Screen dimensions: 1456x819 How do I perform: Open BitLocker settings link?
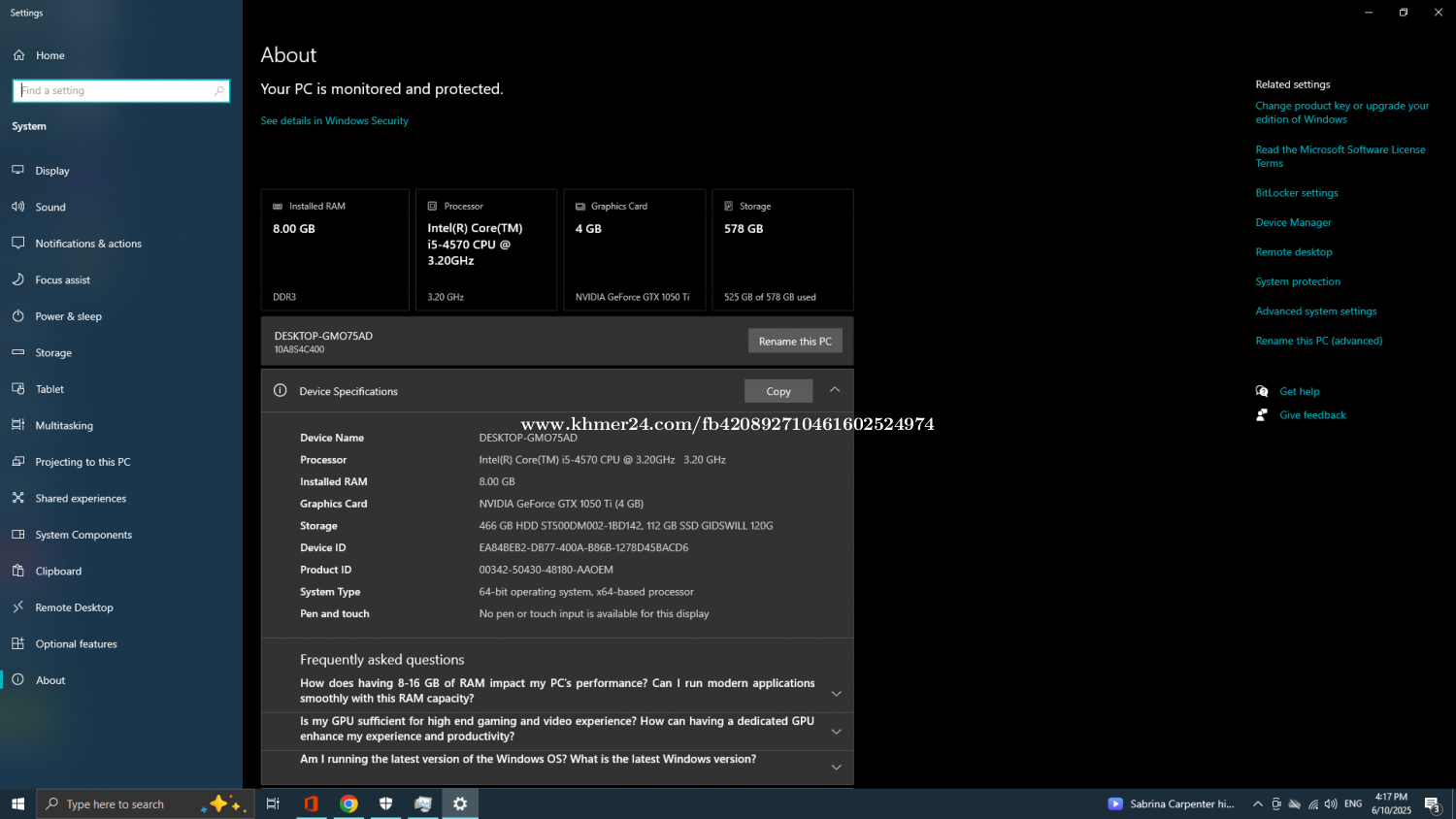1297,193
